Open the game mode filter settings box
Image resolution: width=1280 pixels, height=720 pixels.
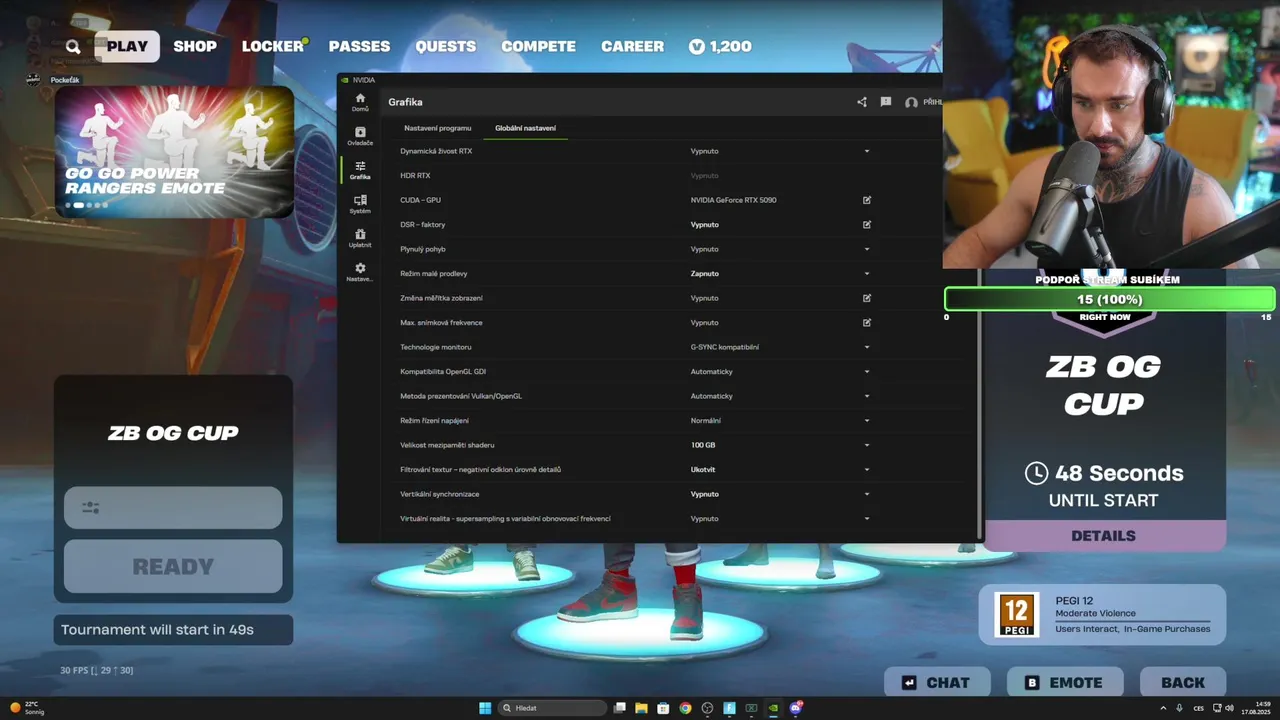pyautogui.click(x=173, y=508)
